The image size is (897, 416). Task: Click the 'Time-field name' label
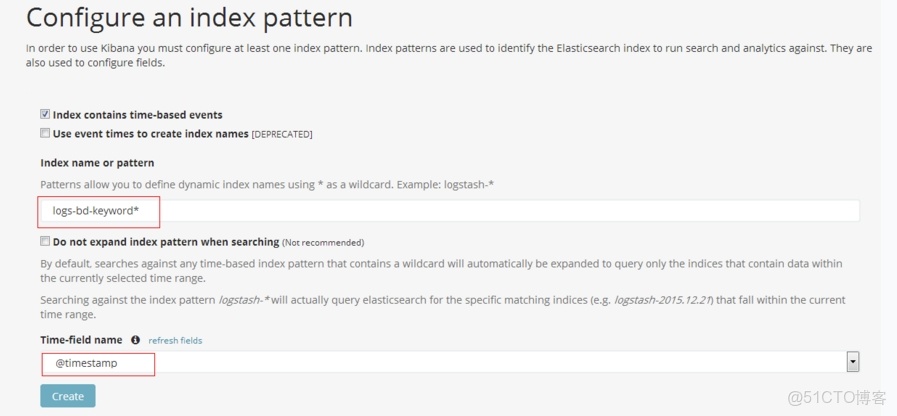(83, 340)
